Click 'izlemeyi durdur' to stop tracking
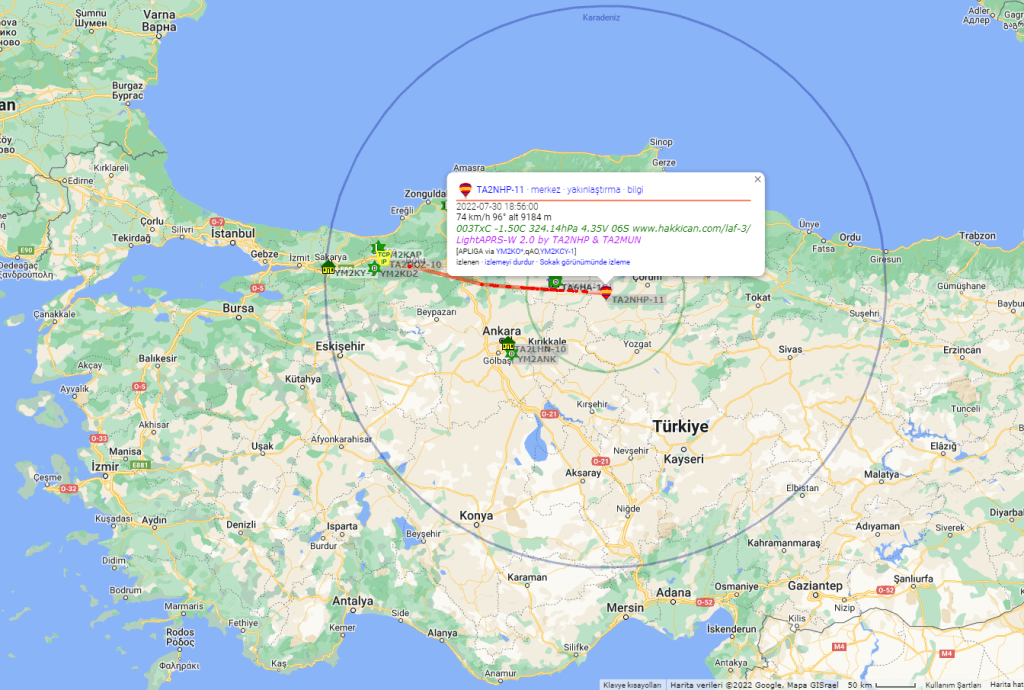Screen dimensions: 1024x690 (x=509, y=262)
